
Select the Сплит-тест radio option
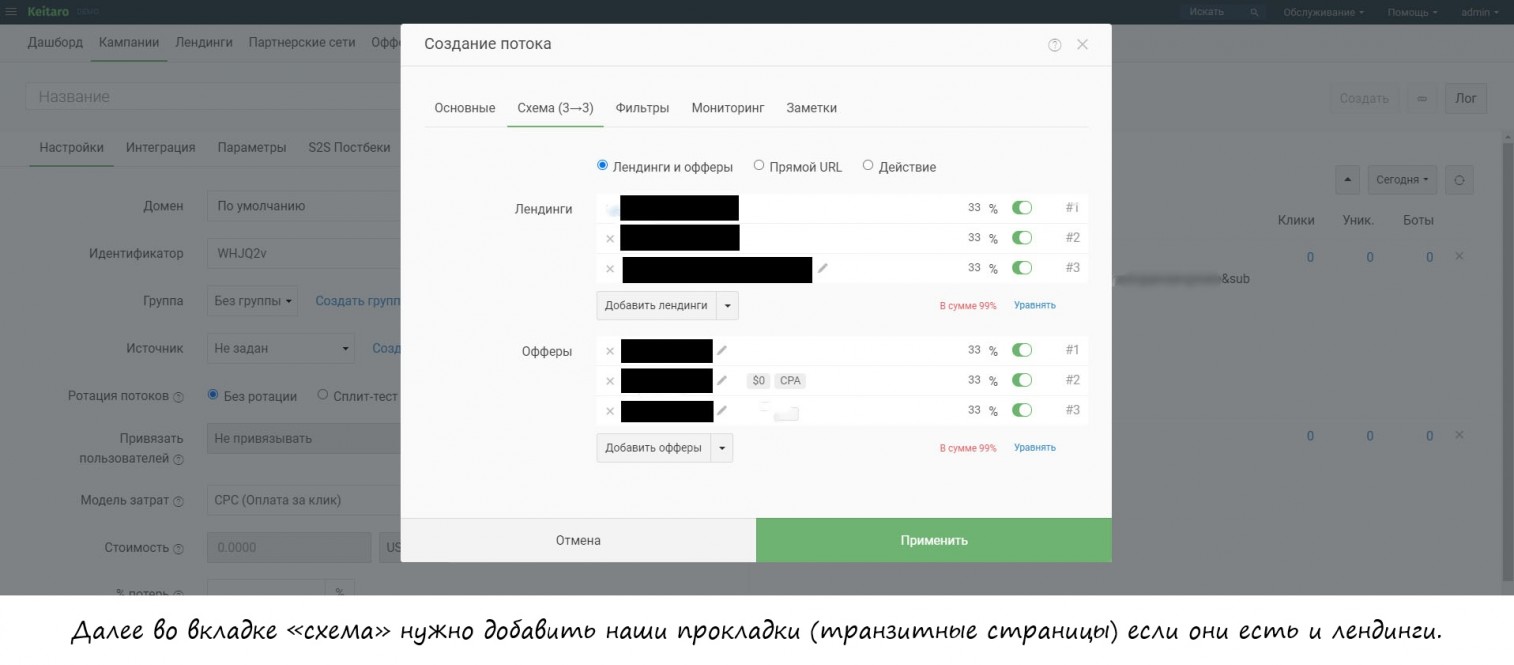click(323, 395)
